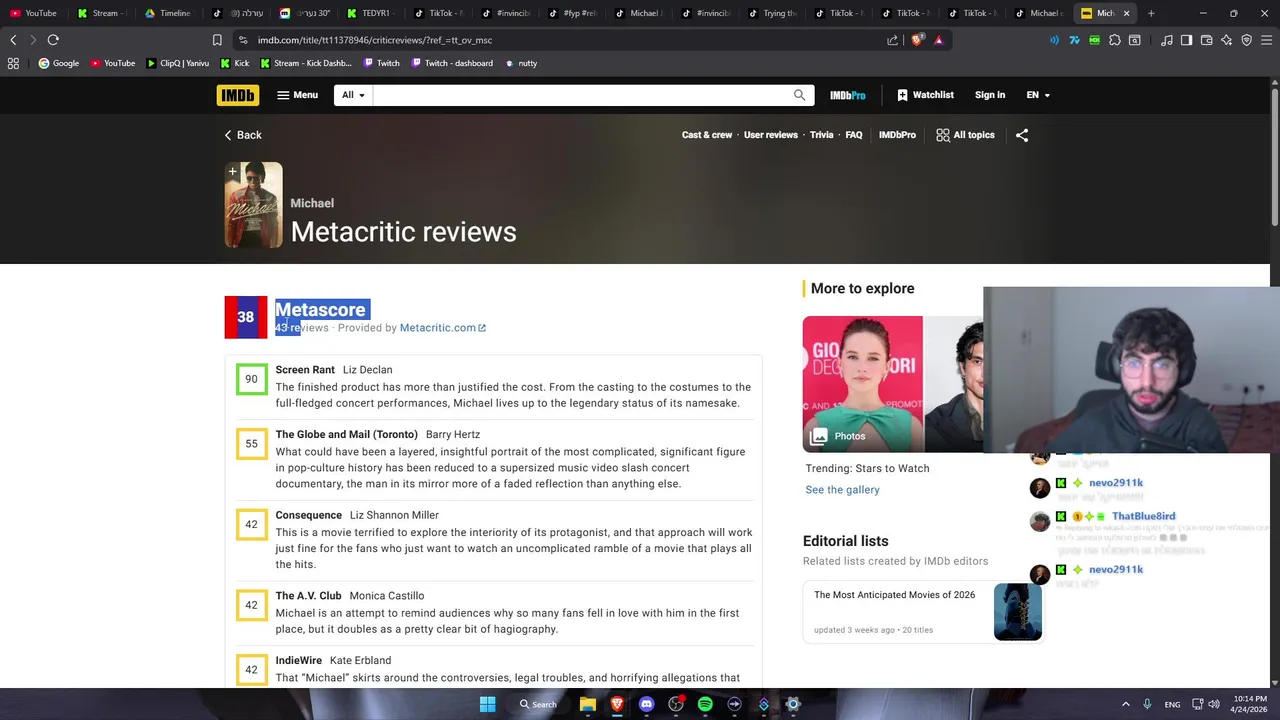
Task: Open the browser extensions puzzle icon
Action: pyautogui.click(x=1115, y=40)
